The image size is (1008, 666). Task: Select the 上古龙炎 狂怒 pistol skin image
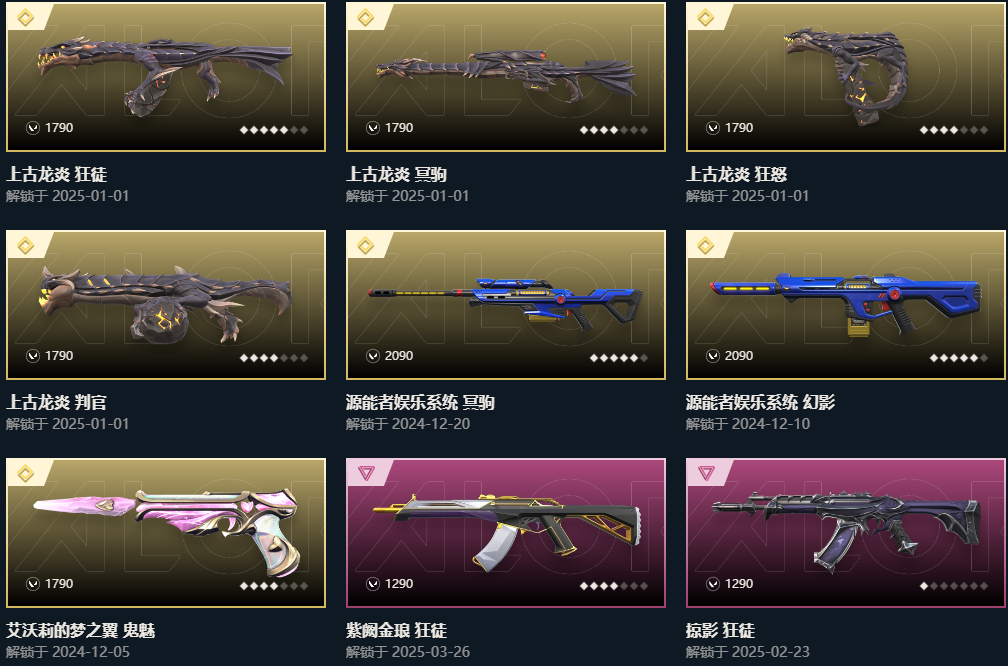846,75
